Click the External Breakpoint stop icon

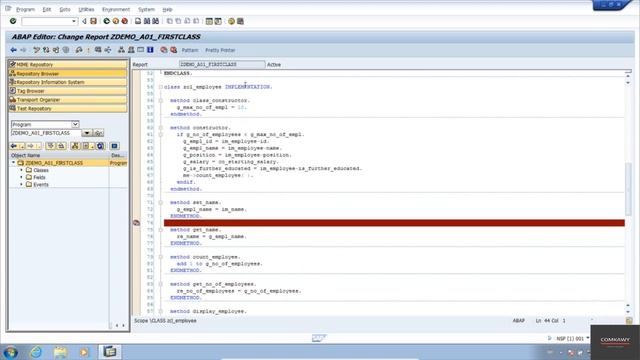[x=173, y=50]
